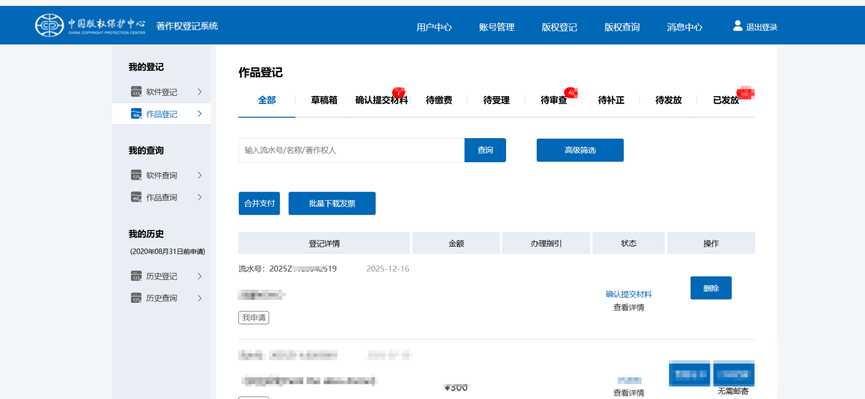Open 用户中心 in top navigation
The image size is (865, 399).
pos(434,27)
